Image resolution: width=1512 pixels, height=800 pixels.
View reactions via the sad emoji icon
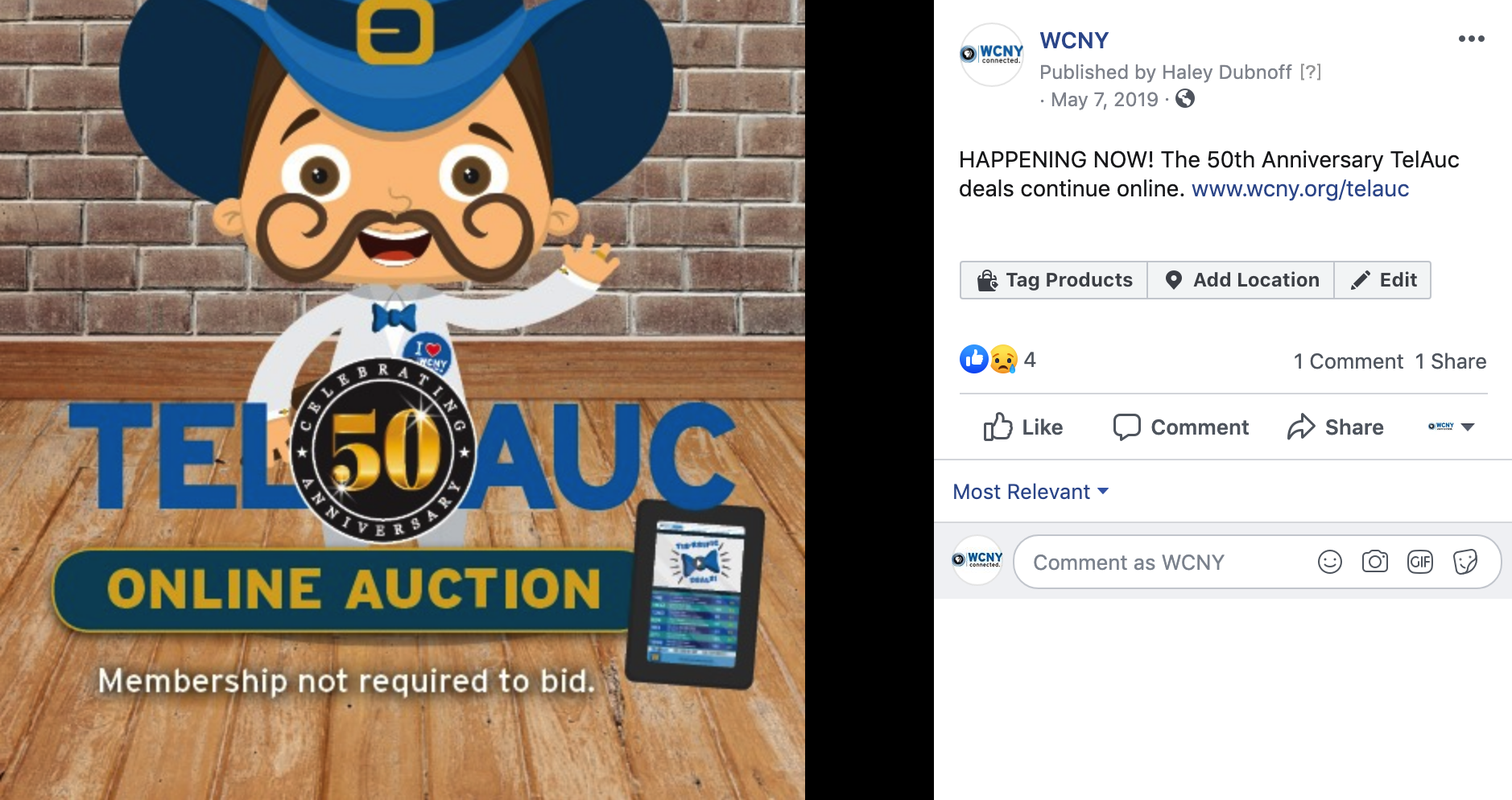coord(1003,359)
